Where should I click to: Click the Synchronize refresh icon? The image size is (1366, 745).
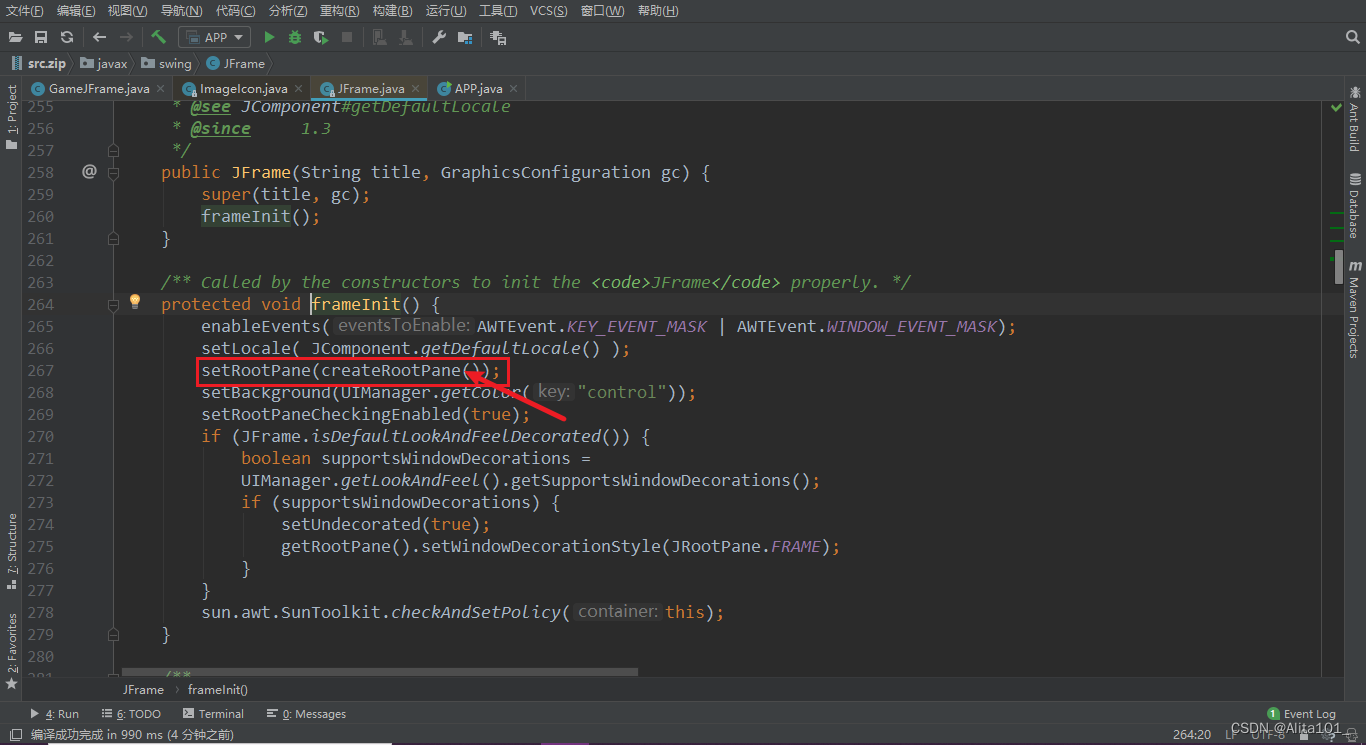coord(67,37)
